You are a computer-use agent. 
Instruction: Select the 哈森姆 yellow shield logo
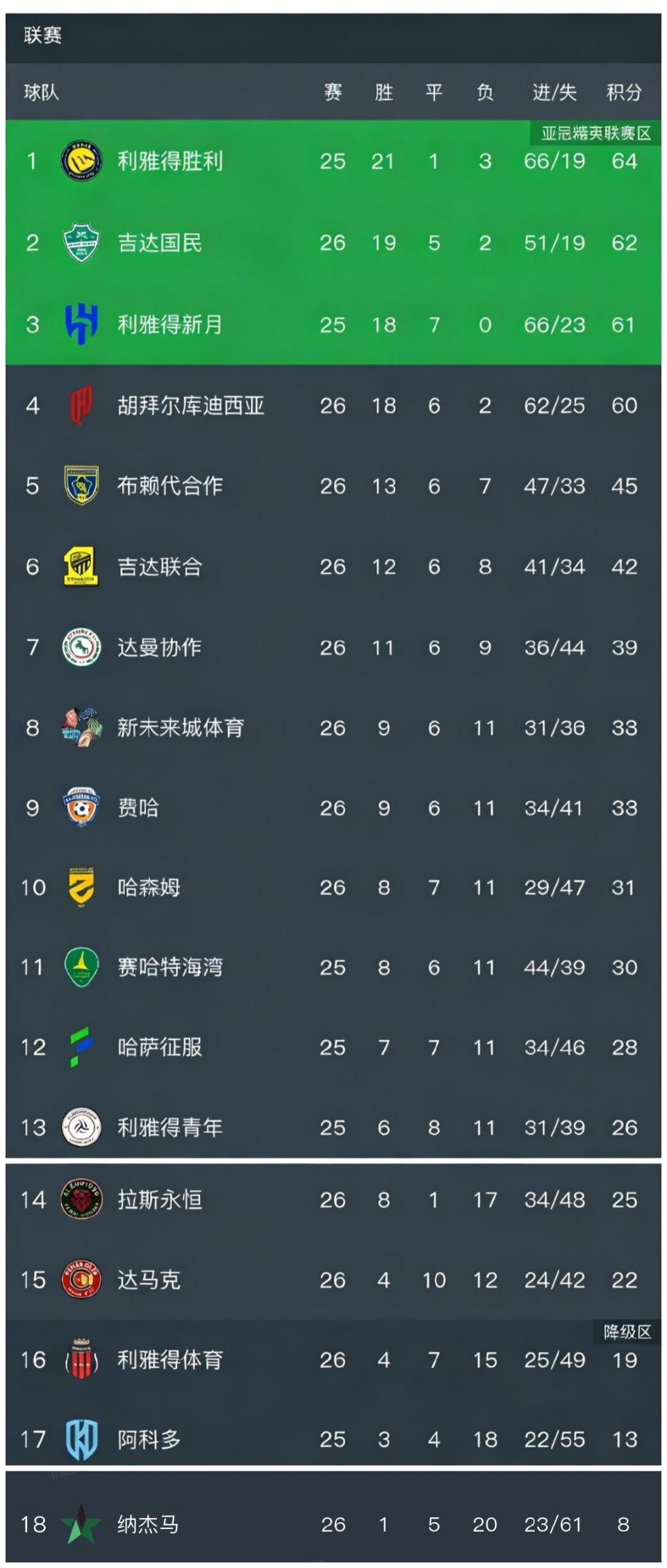point(81,887)
